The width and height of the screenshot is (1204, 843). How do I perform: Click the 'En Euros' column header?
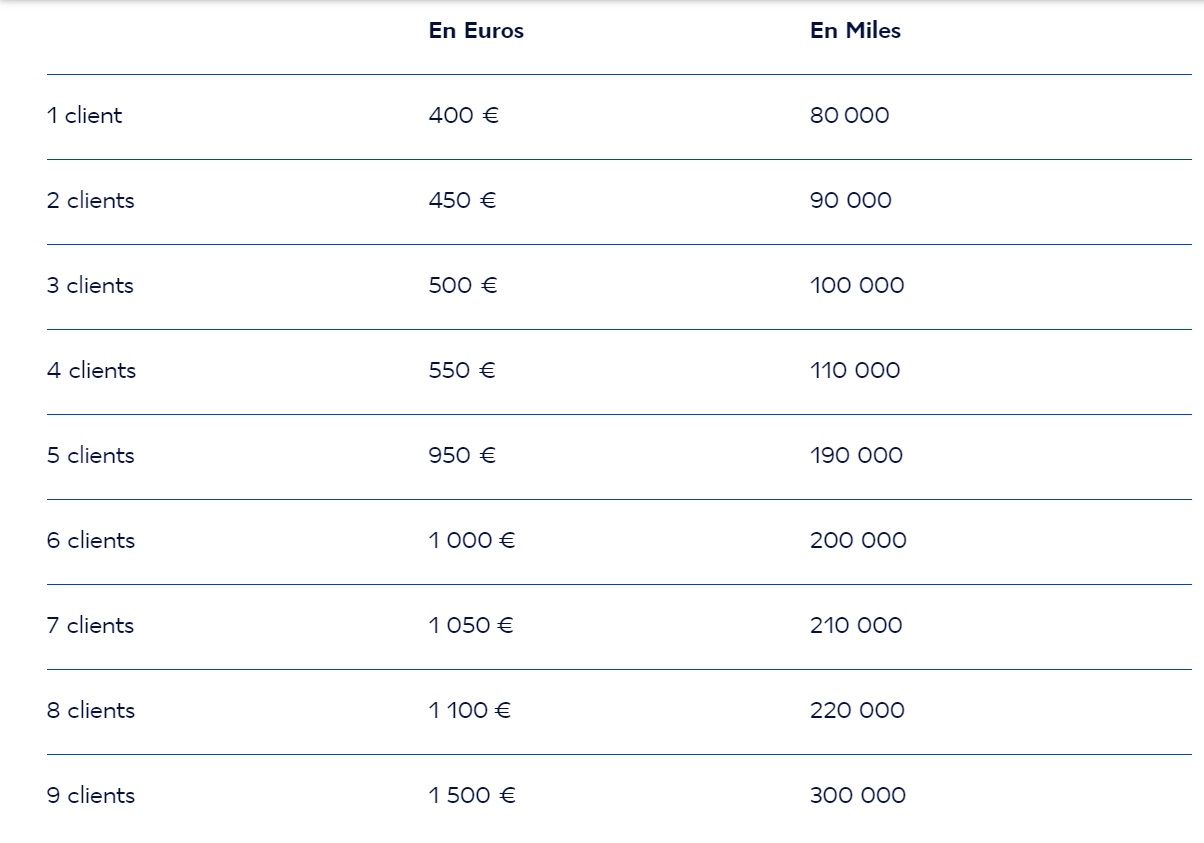click(x=476, y=31)
